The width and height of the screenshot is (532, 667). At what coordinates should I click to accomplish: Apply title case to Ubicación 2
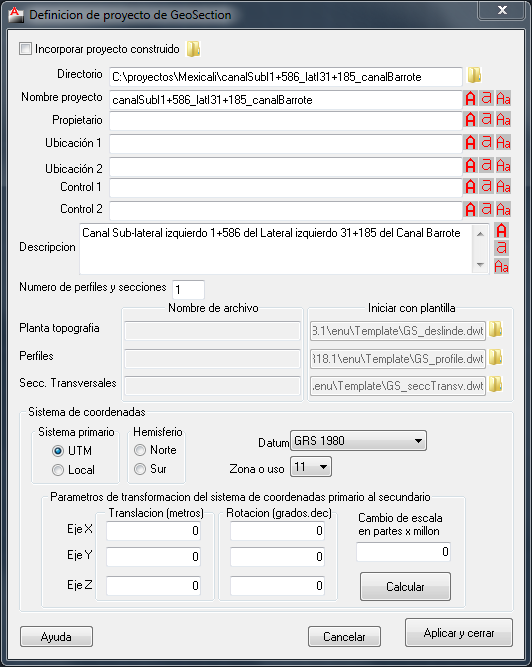point(503,165)
